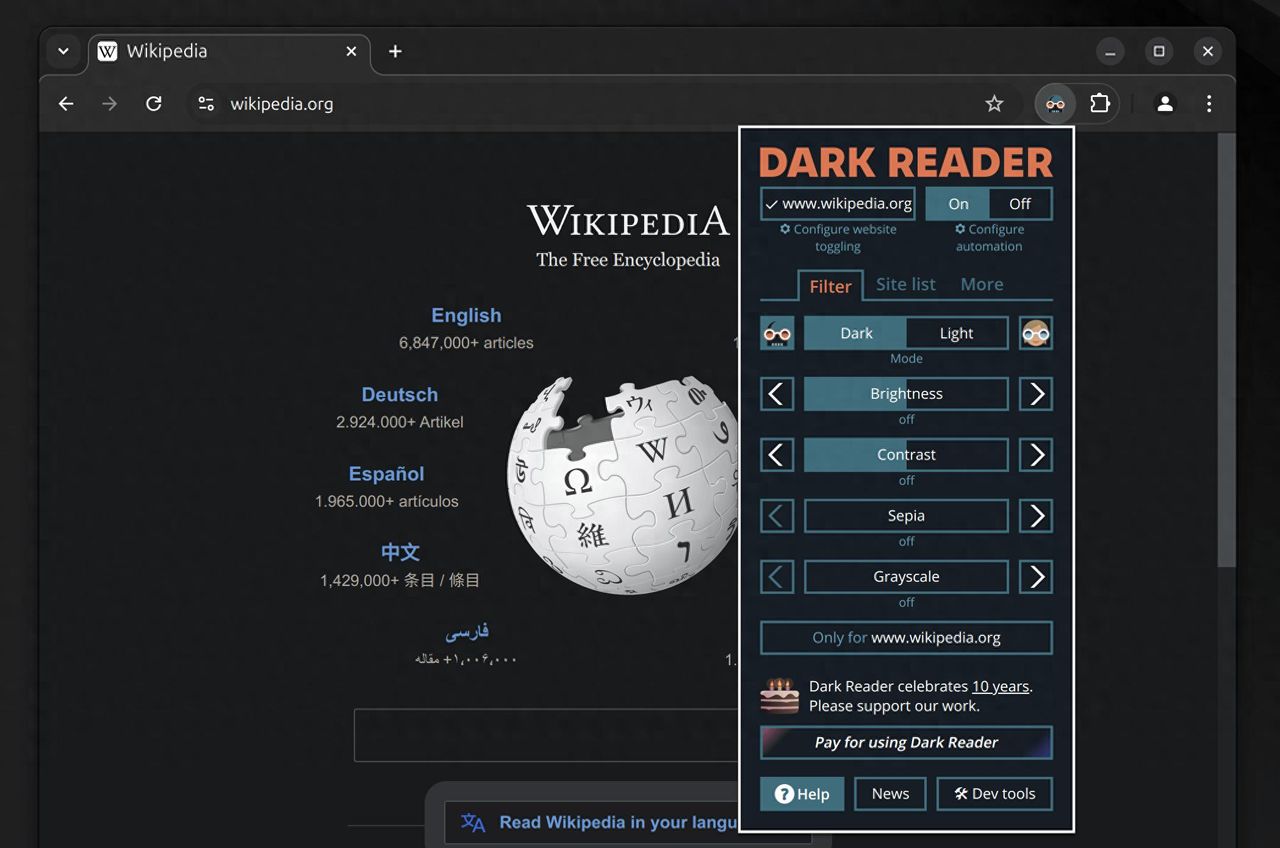Open English Wikipedia link
The image size is (1280, 848).
[x=466, y=315]
